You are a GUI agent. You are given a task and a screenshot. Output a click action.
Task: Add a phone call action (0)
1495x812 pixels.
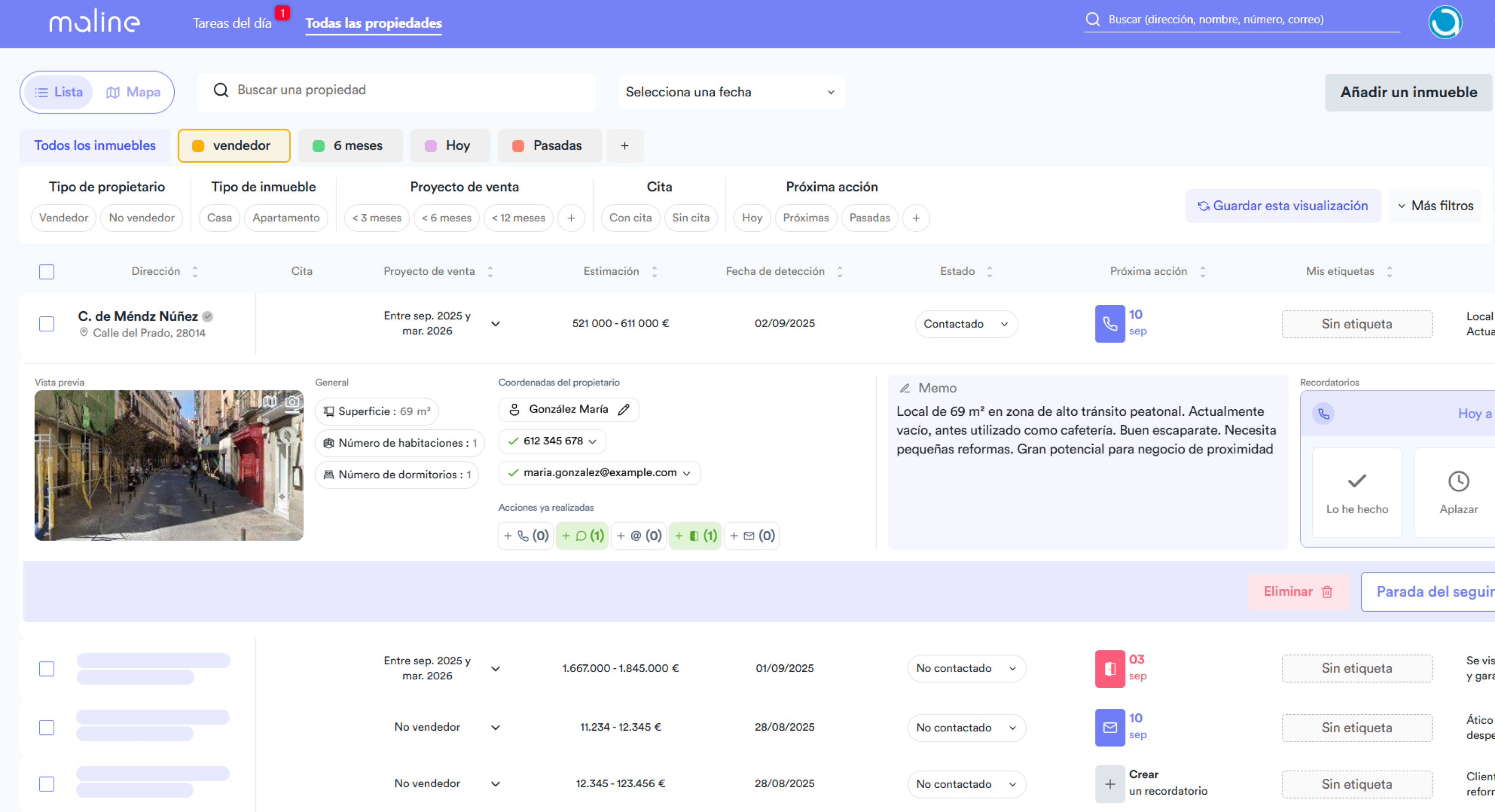pyautogui.click(x=525, y=536)
